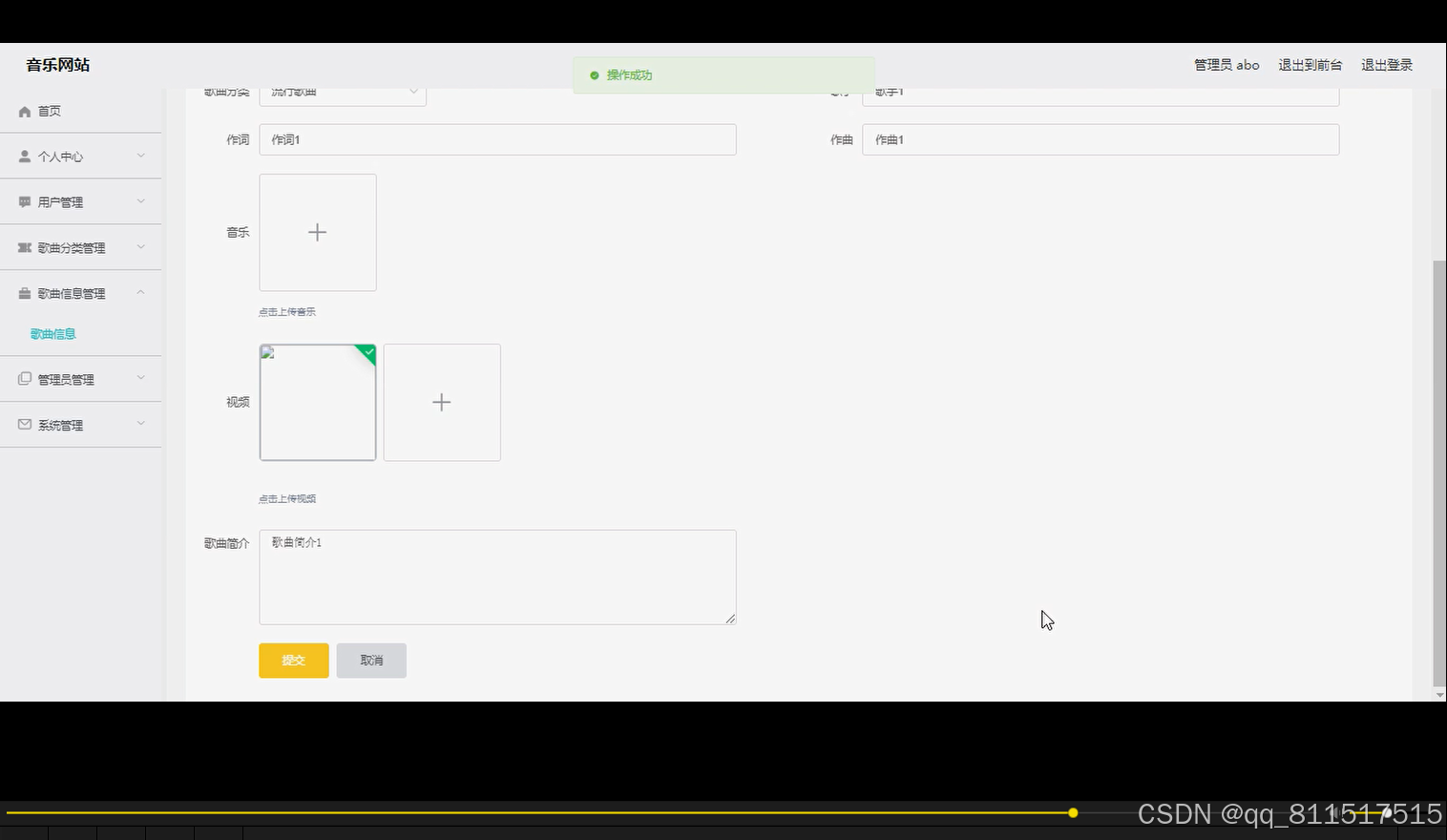Click the textarea resize grip in 歌曲简介
Screen dimensions: 1447x840
730,619
